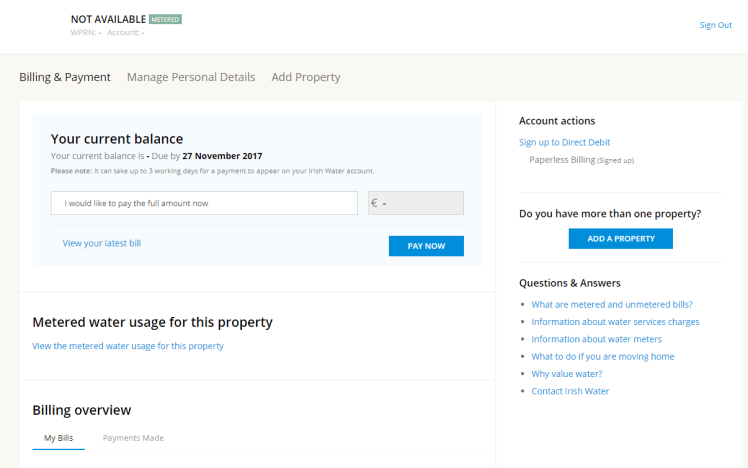Open the View your latest bill link
Screen dimensions: 748x468
[101, 243]
